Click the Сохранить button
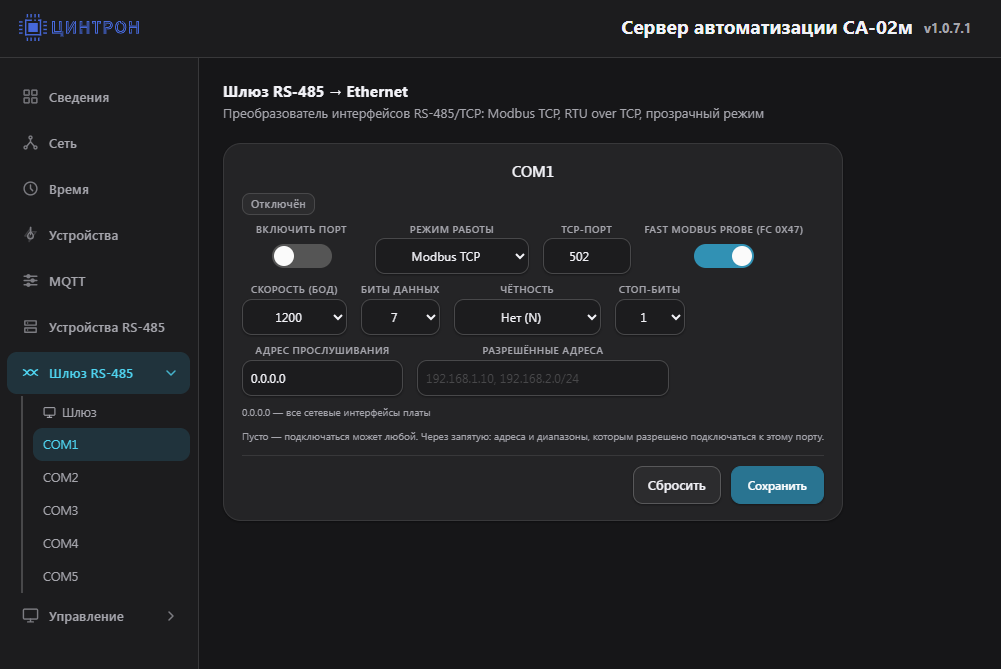 (x=777, y=485)
